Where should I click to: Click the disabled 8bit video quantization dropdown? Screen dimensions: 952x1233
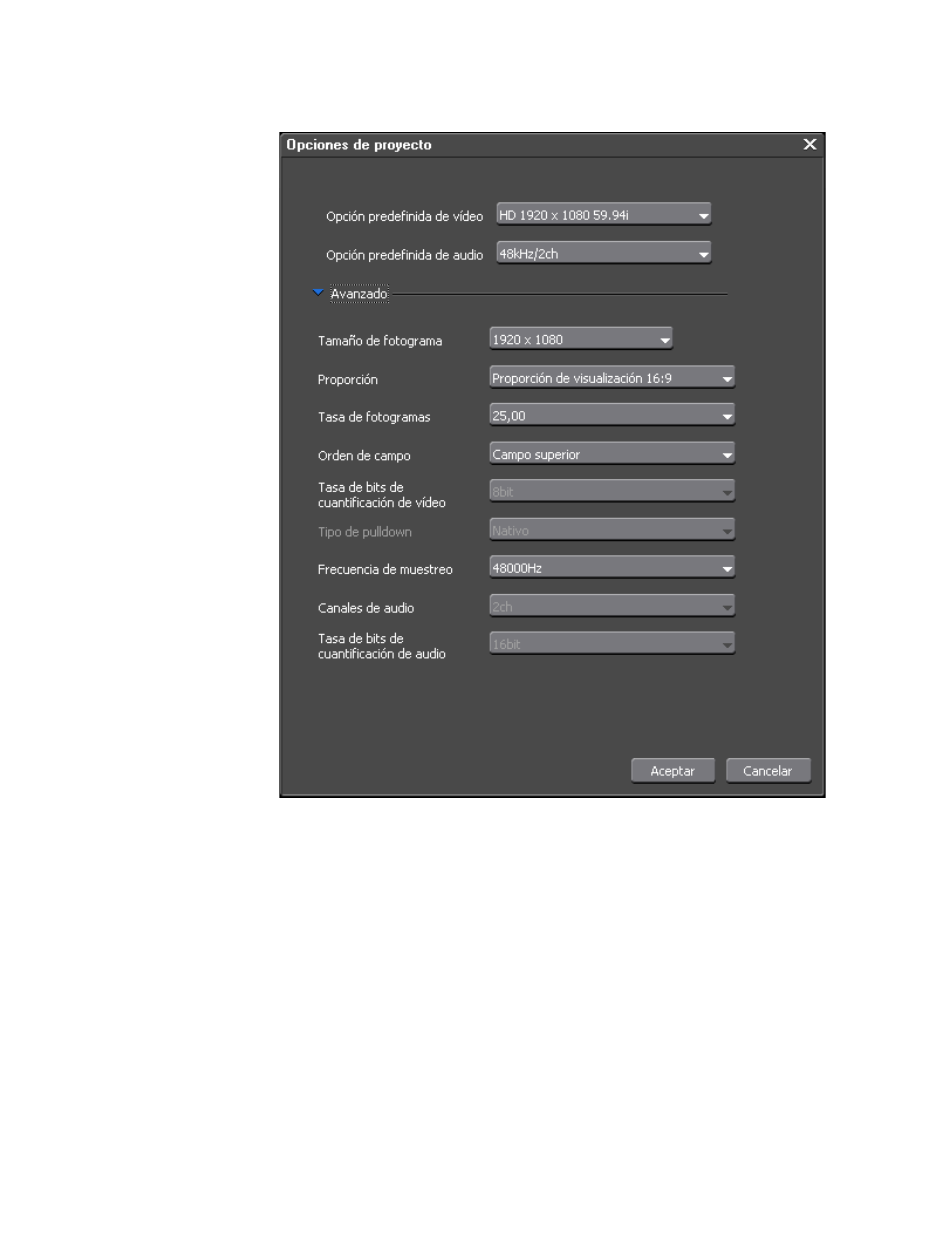[x=612, y=492]
